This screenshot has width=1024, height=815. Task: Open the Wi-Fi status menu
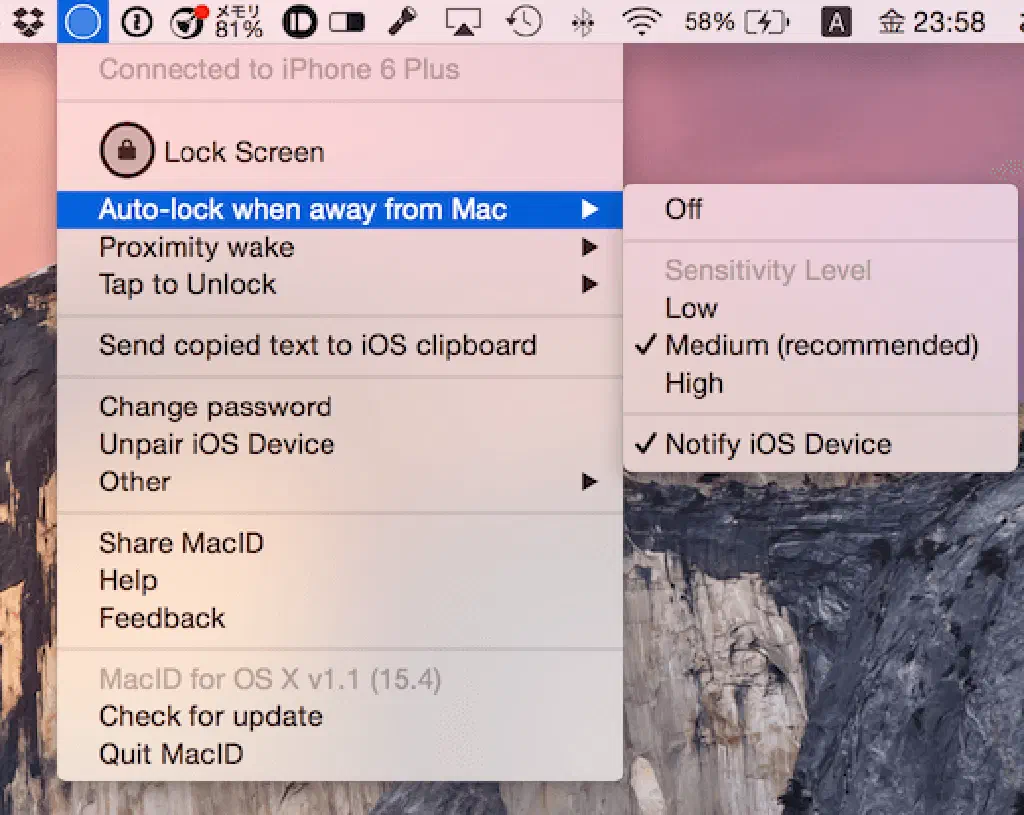643,21
